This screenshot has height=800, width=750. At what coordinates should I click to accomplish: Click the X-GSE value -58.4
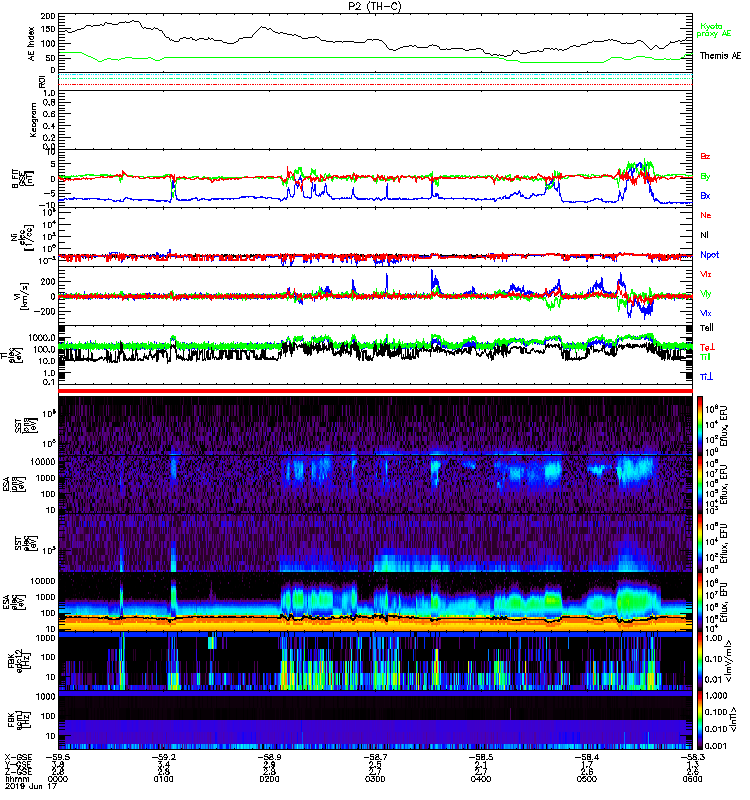587,757
